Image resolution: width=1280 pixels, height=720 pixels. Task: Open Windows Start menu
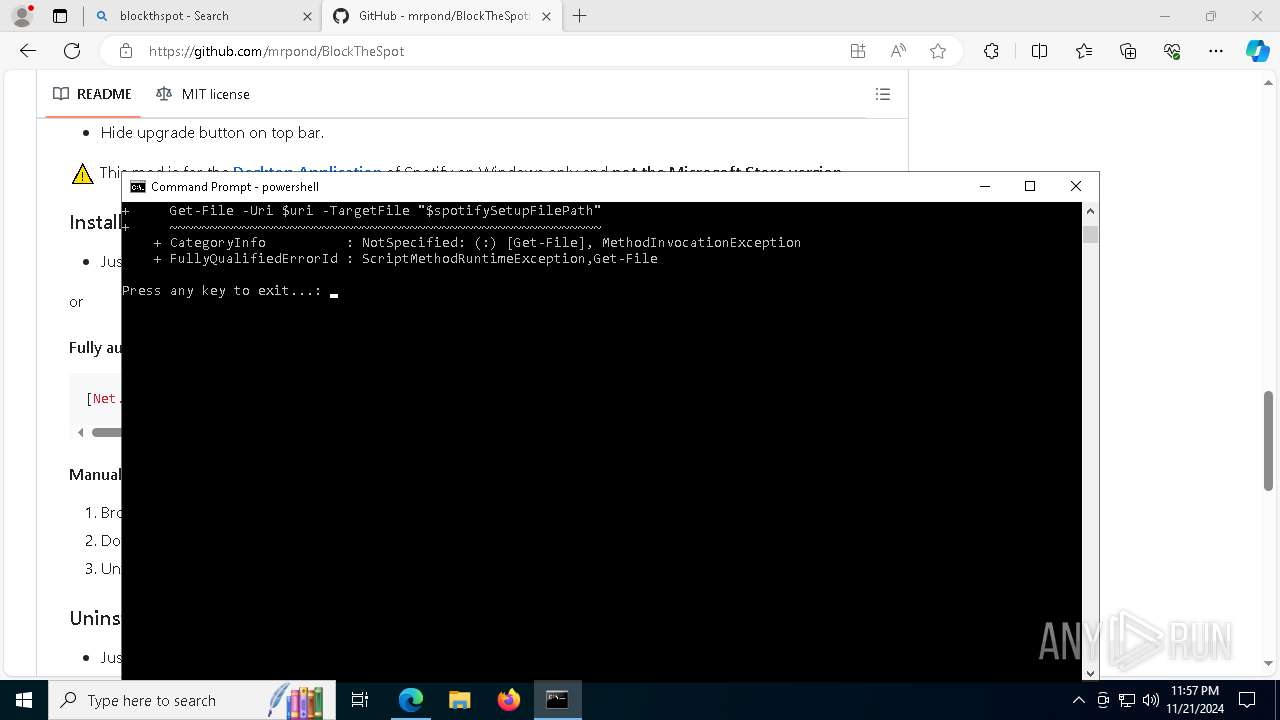pos(24,700)
